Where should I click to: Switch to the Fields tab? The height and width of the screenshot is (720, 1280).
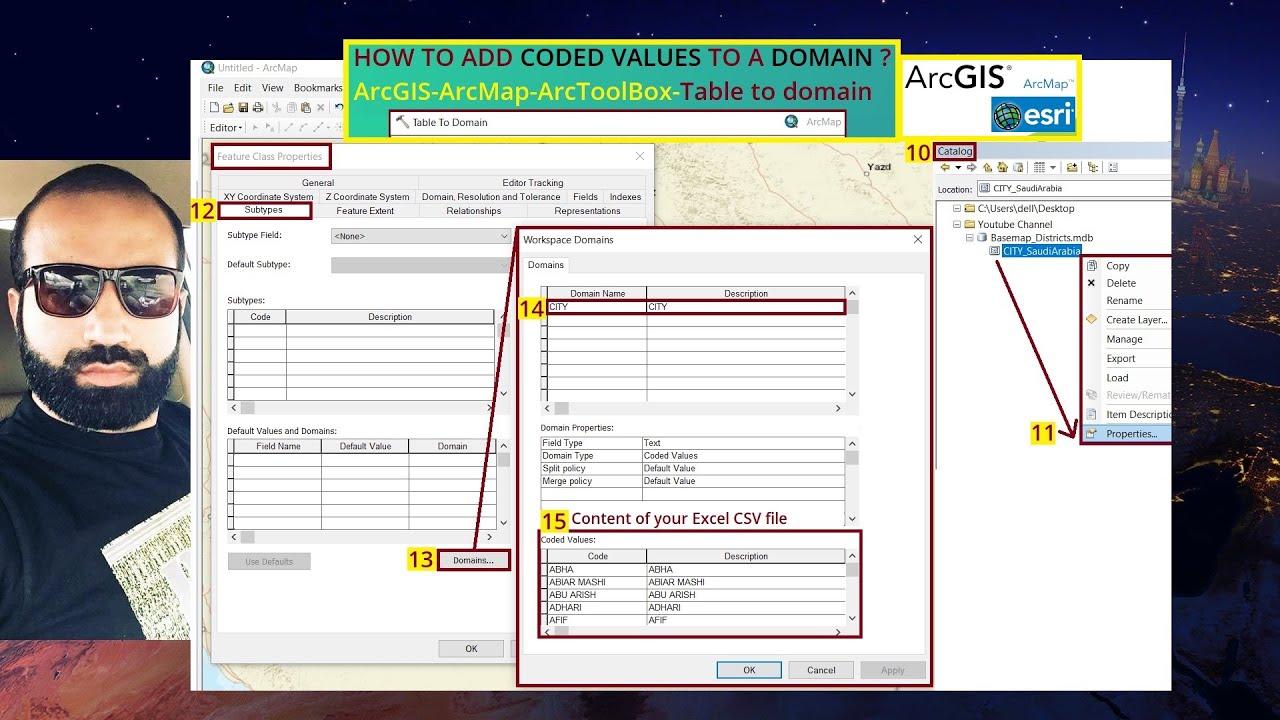coord(586,197)
